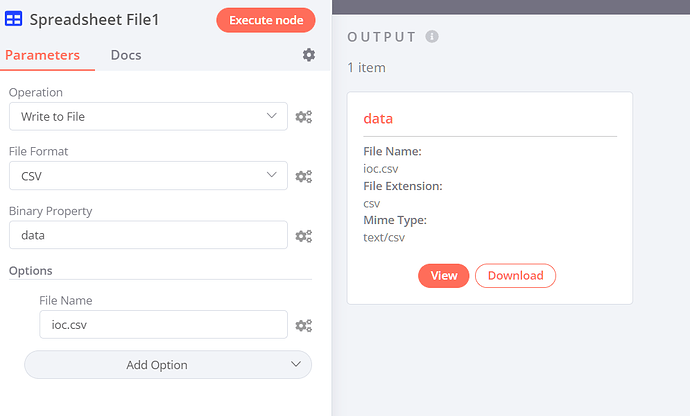The image size is (690, 416).
Task: Click the Binary Property input field
Action: (148, 235)
